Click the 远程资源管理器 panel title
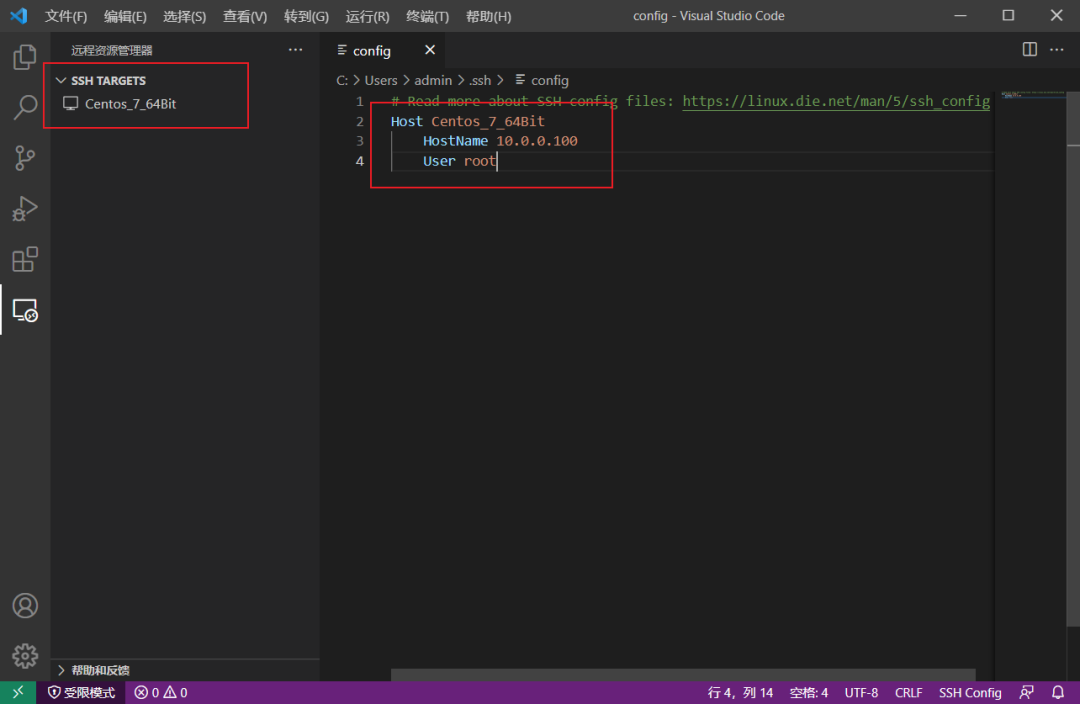 112,50
